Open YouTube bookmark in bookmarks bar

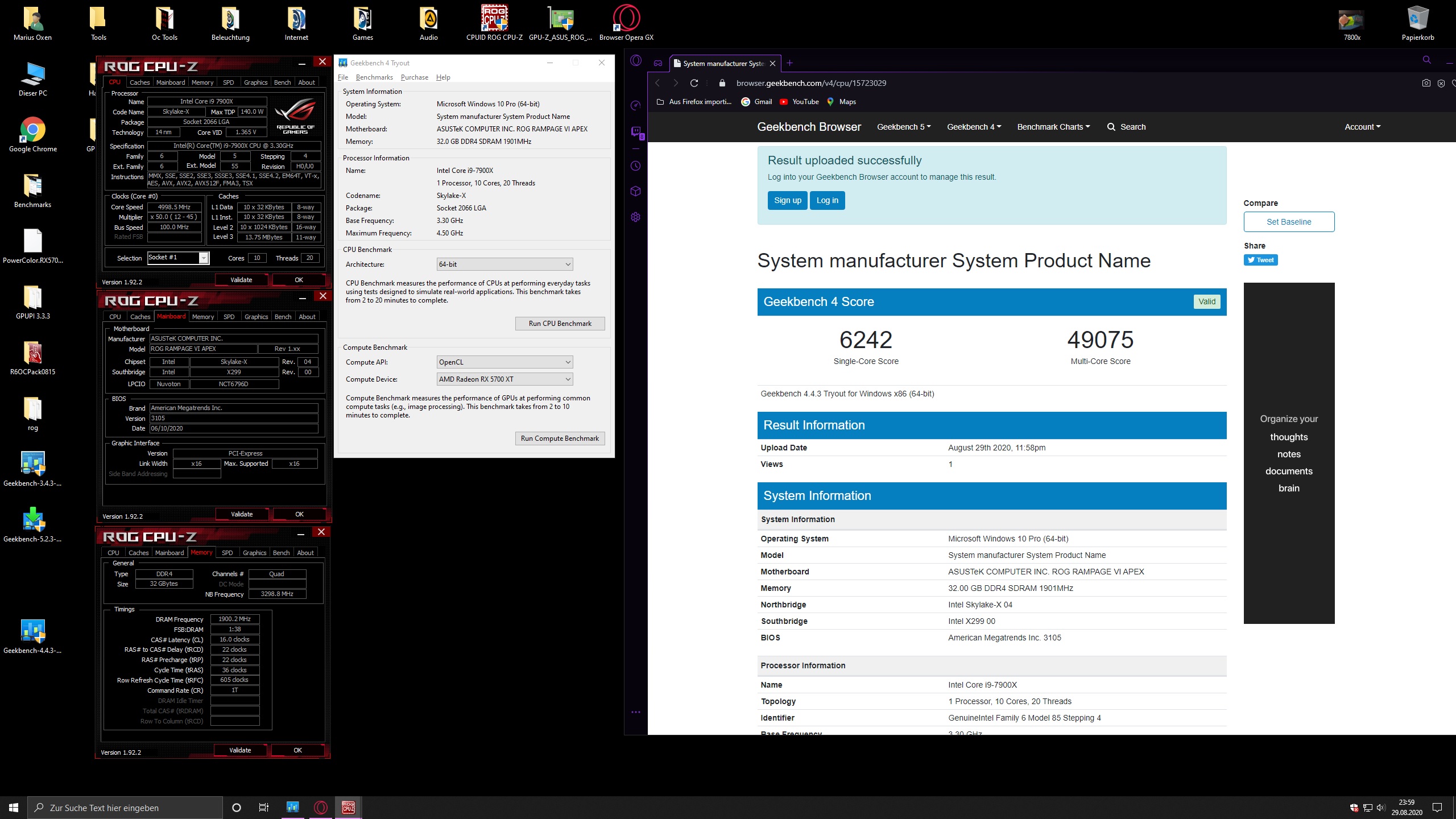[799, 102]
